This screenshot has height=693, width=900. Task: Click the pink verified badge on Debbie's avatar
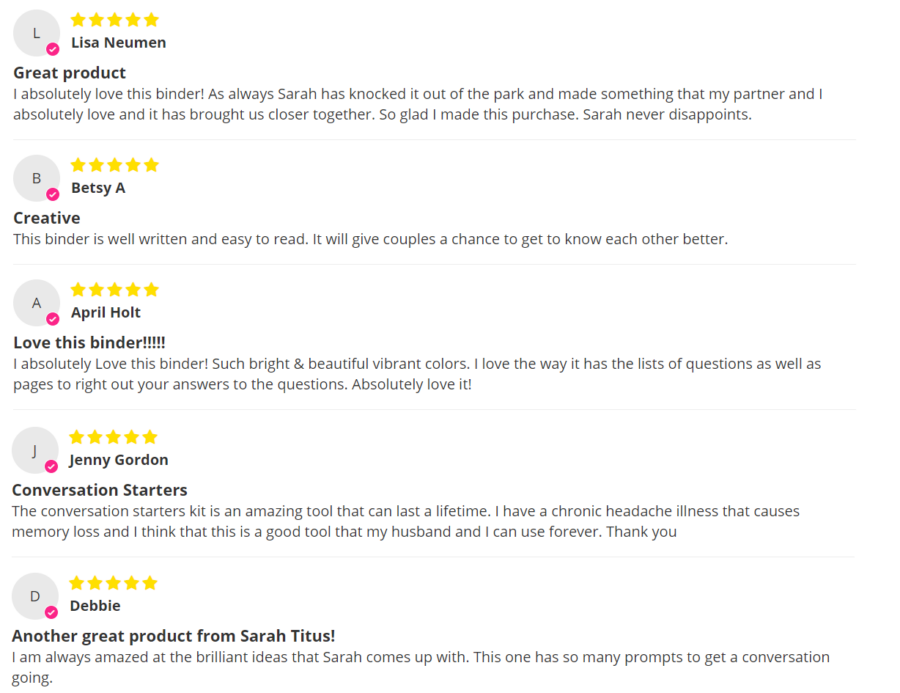[x=51, y=613]
